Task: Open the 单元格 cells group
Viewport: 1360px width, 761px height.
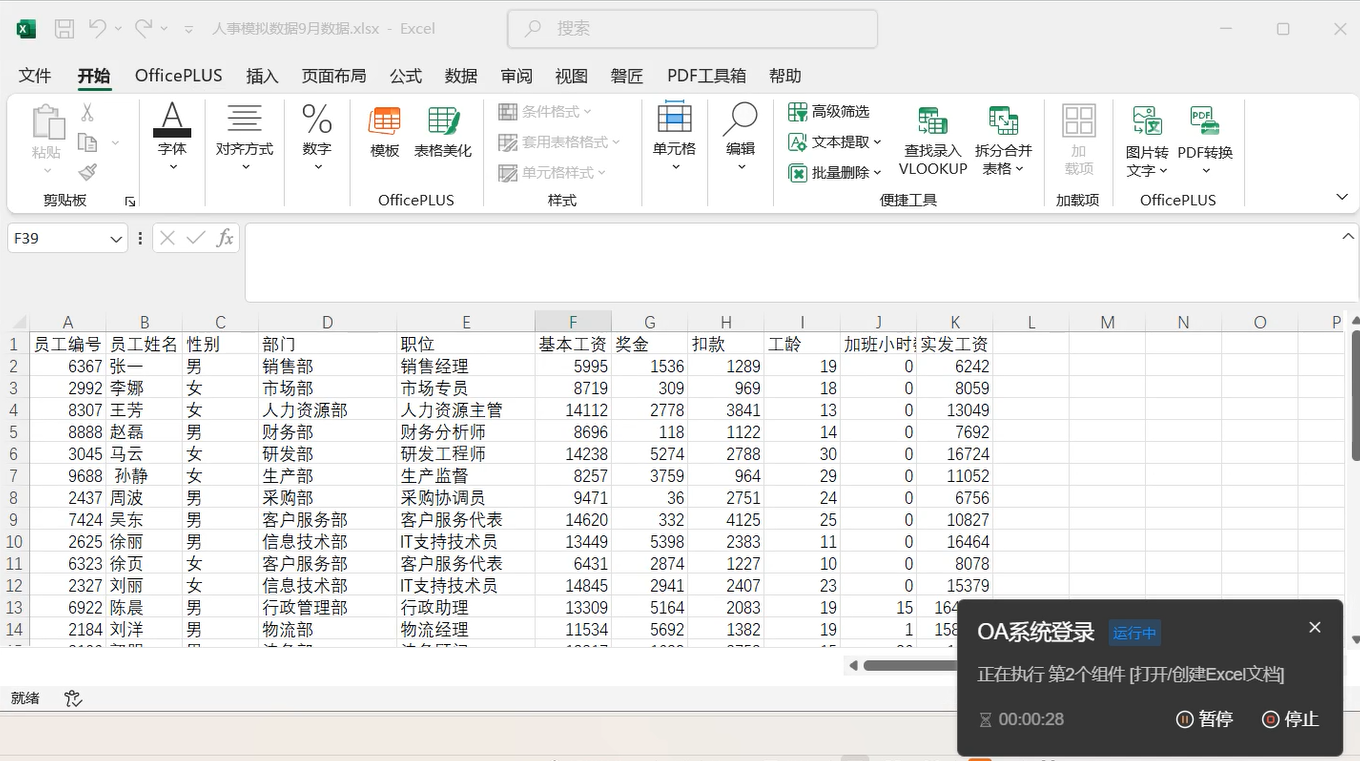Action: point(674,137)
